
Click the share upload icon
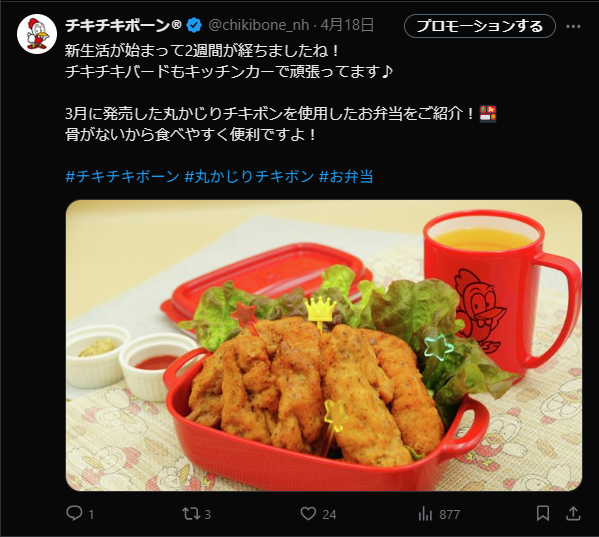tap(573, 513)
